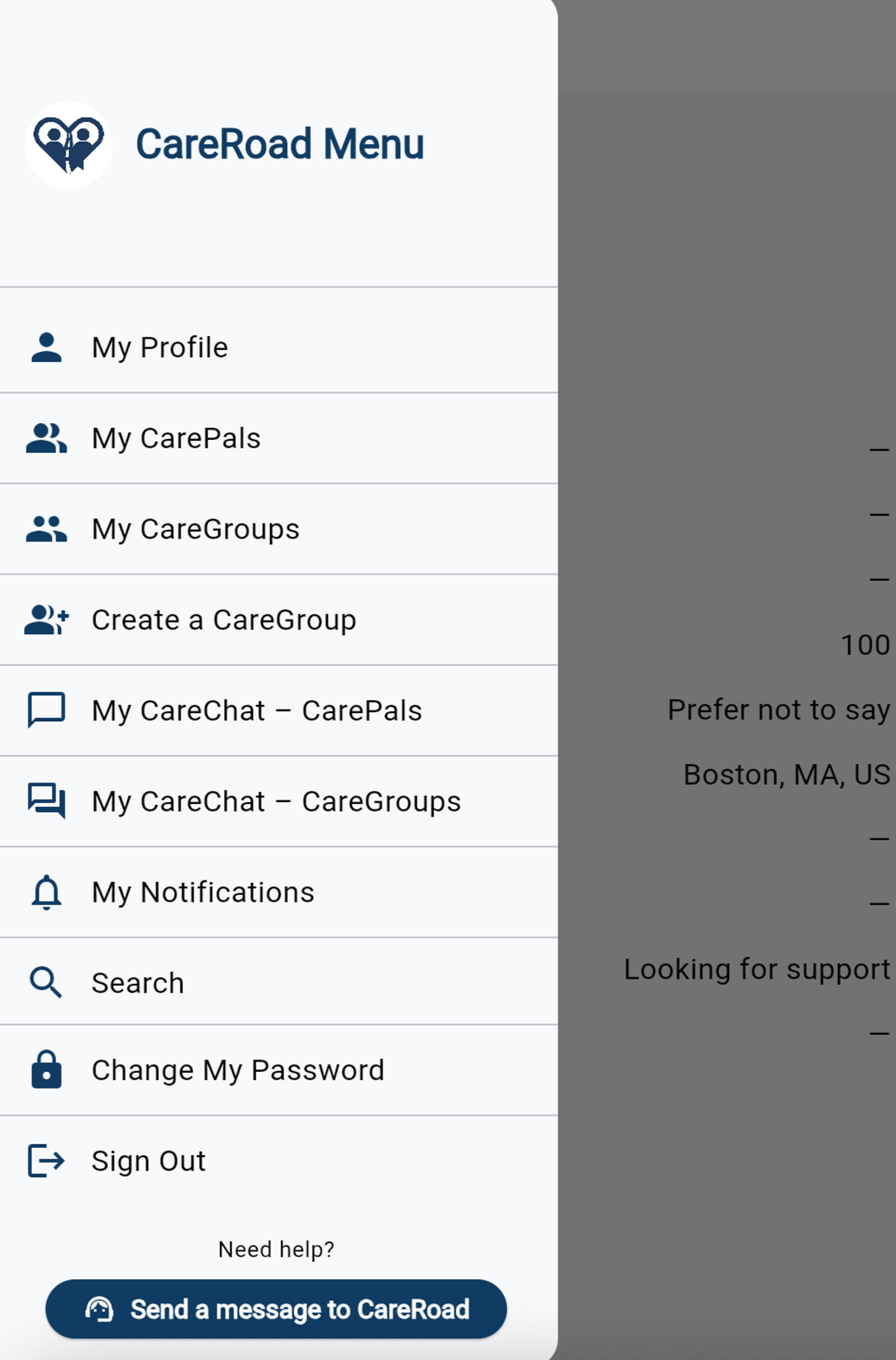The height and width of the screenshot is (1360, 896).
Task: Click the add-person Create CareGroup icon
Action: coord(47,620)
